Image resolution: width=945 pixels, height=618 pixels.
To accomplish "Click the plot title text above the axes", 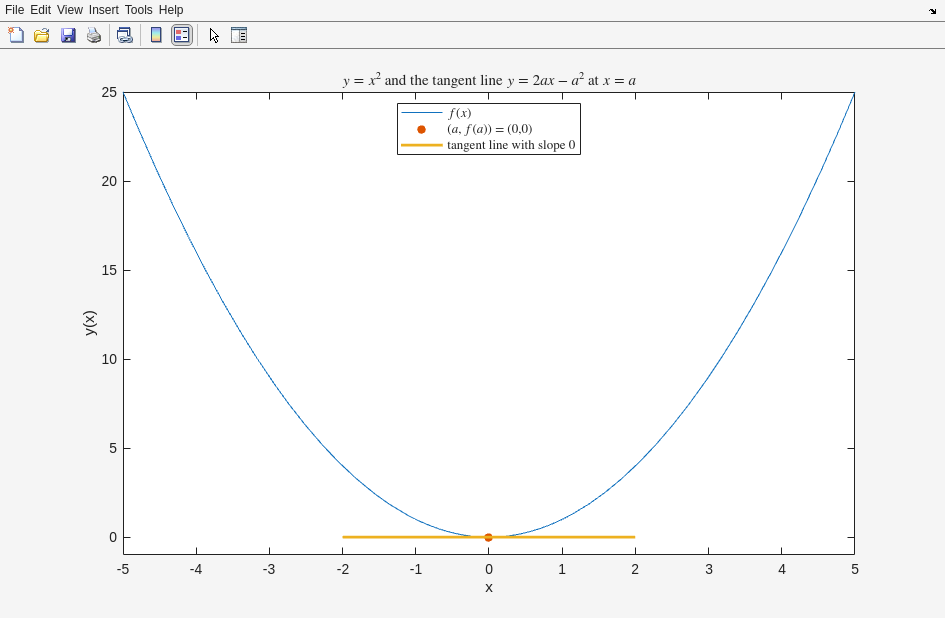I will click(x=489, y=80).
